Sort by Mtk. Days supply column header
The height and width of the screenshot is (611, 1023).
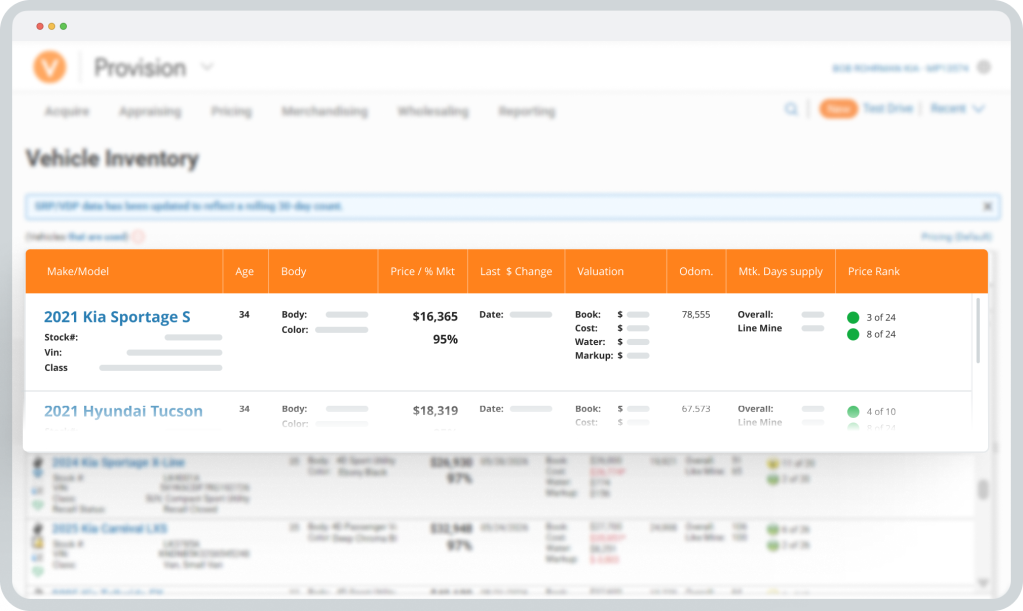(780, 271)
